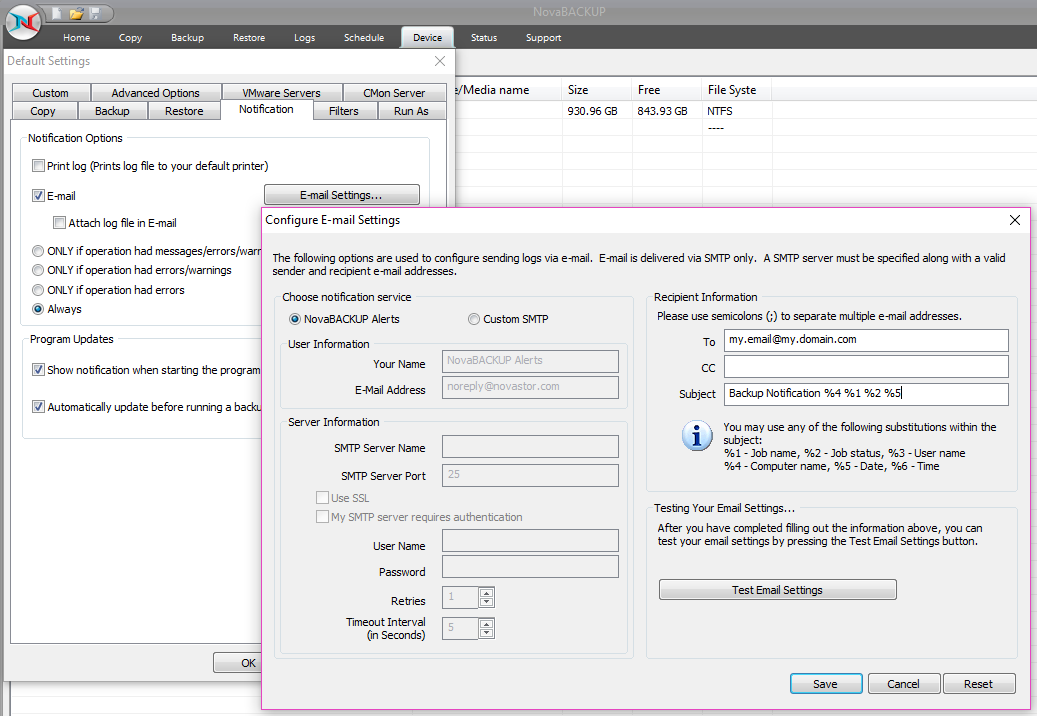Click the Open folder quick-access icon
Viewport: 1037px width, 716px height.
point(76,13)
